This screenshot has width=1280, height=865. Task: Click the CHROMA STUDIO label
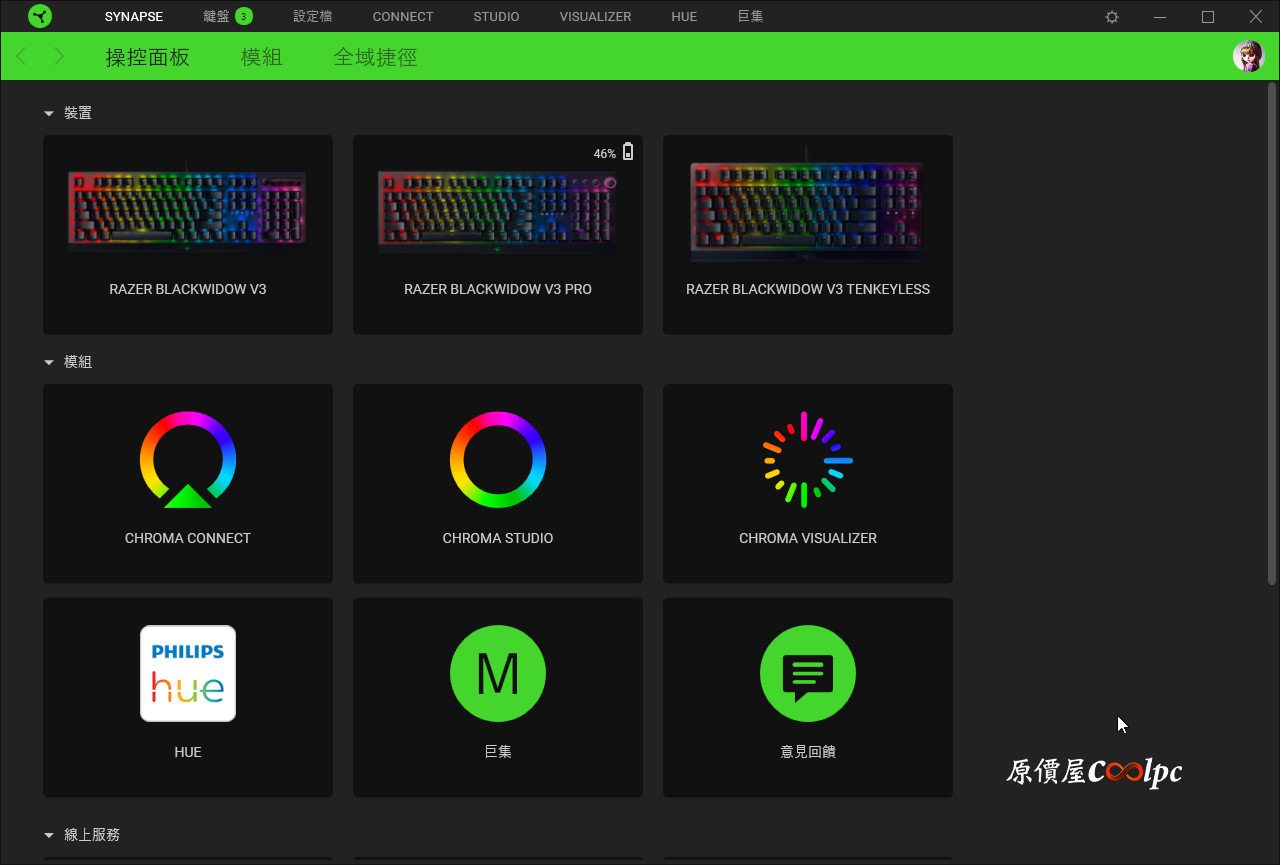click(498, 538)
